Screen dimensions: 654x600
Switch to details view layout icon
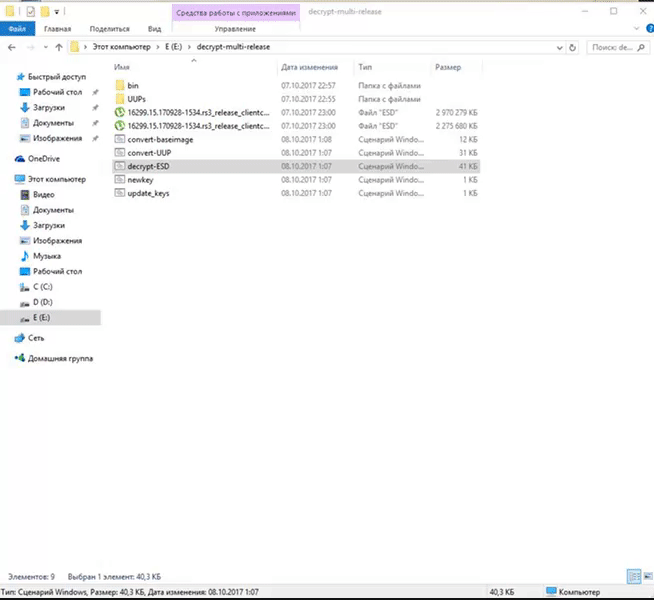point(634,577)
